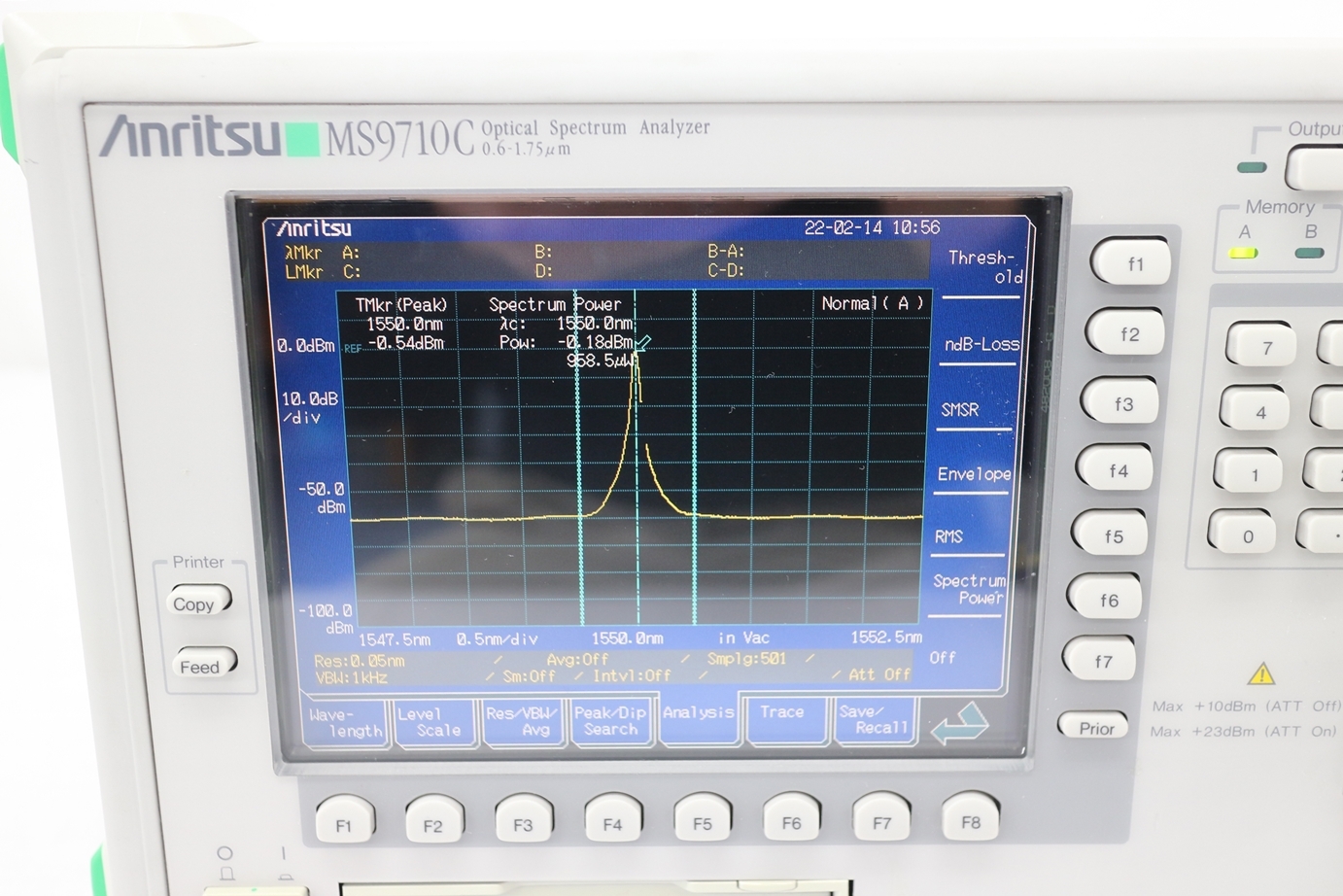Click the peak trace marker arrow
Screen dimensions: 1343x896
[641, 343]
